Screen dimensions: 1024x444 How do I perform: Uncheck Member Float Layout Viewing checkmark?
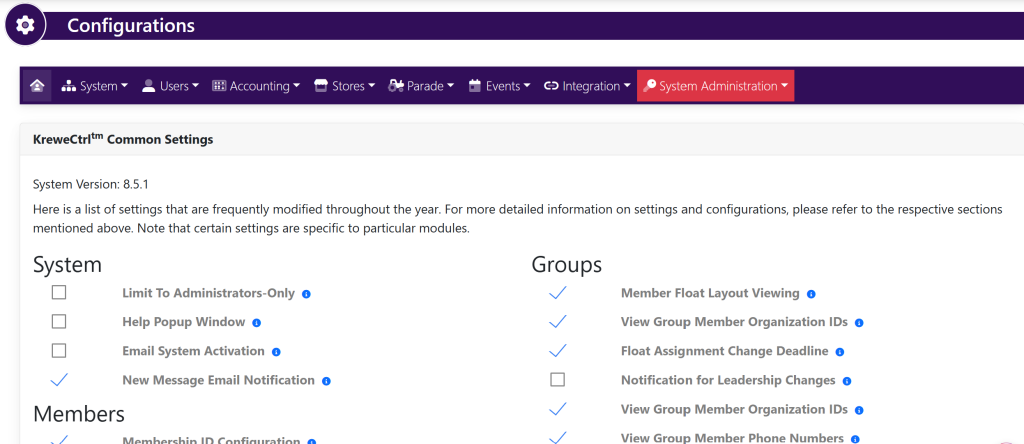click(558, 293)
